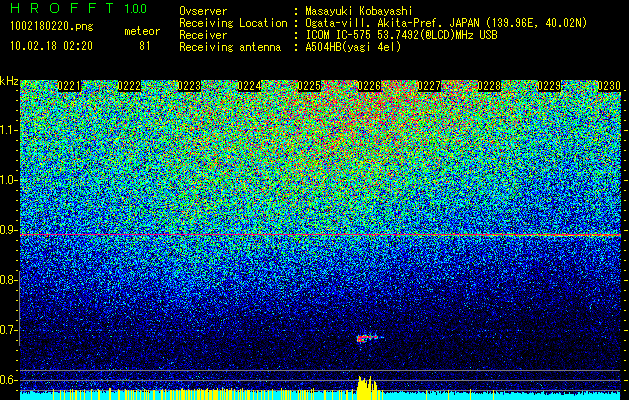
Task: Click the date stamp 10.02.18 02:20
Action: pyautogui.click(x=51, y=46)
